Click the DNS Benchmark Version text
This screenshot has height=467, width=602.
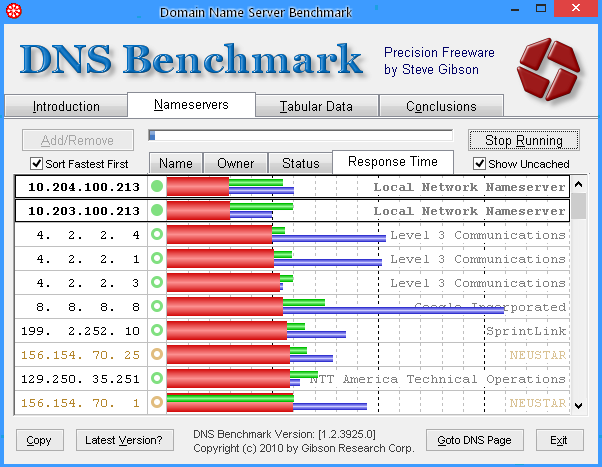[284, 434]
